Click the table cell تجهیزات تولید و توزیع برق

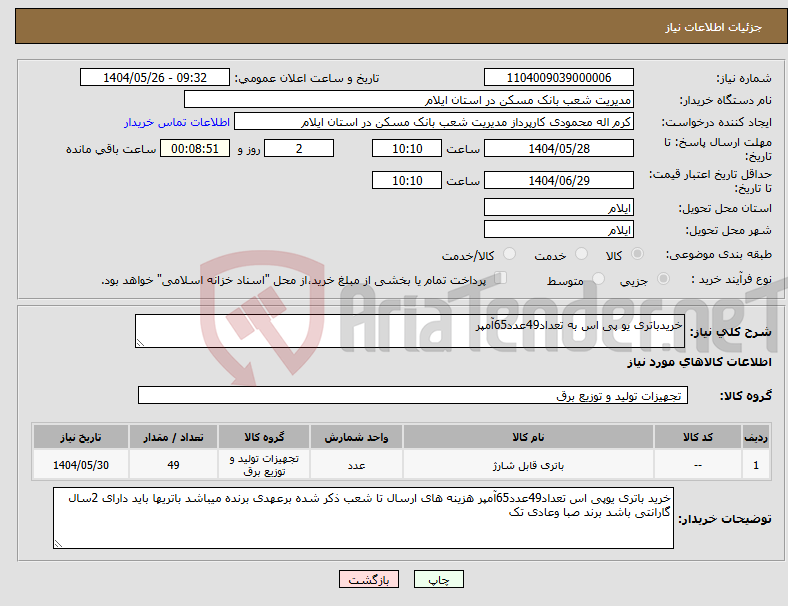(x=264, y=465)
